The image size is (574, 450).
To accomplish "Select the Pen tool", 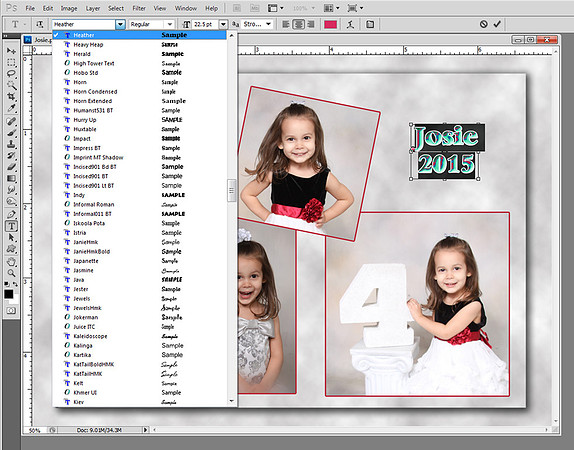I will pyautogui.click(x=11, y=214).
